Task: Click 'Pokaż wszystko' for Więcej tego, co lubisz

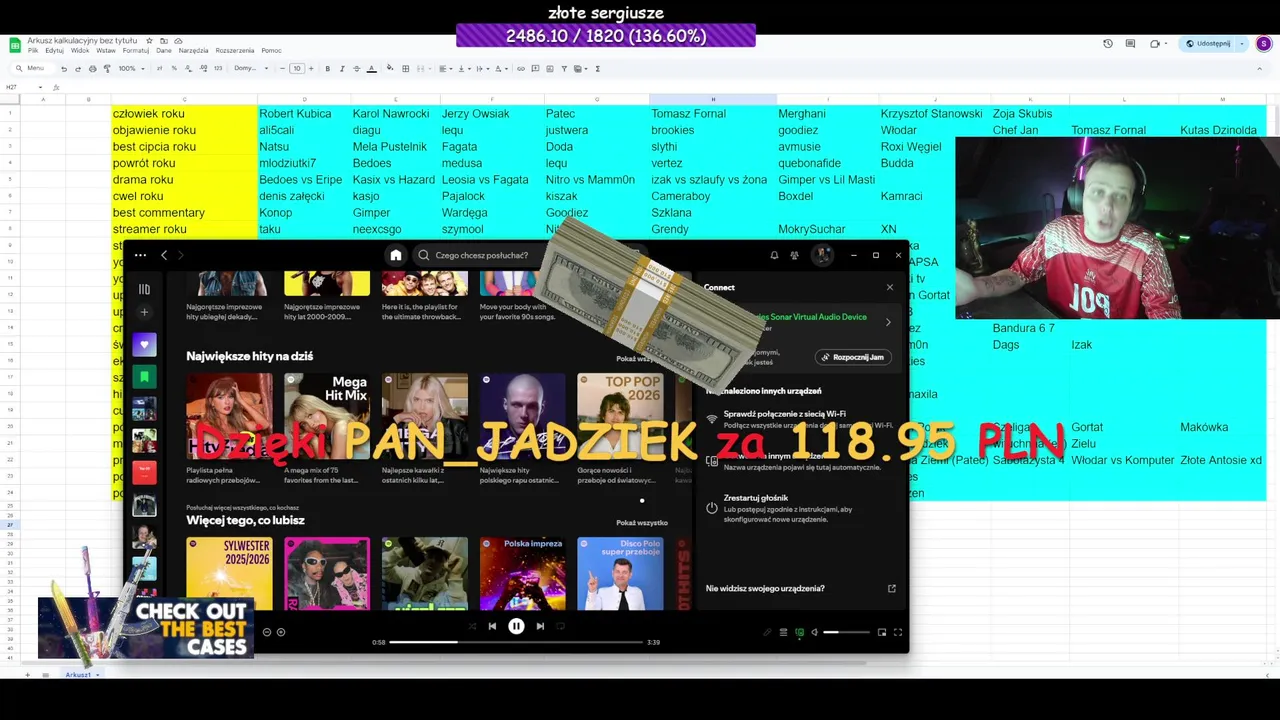Action: (642, 523)
